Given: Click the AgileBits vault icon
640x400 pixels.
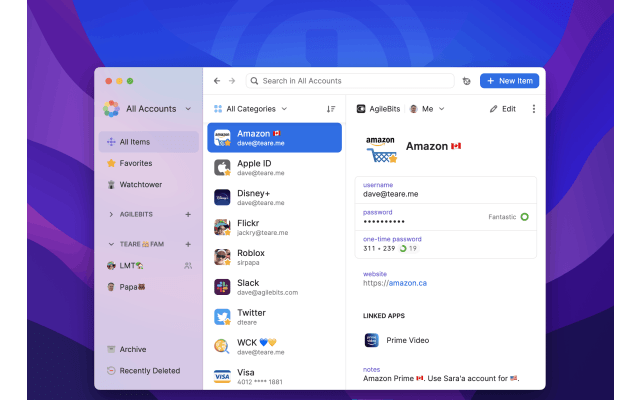Looking at the screenshot, I should [361, 109].
